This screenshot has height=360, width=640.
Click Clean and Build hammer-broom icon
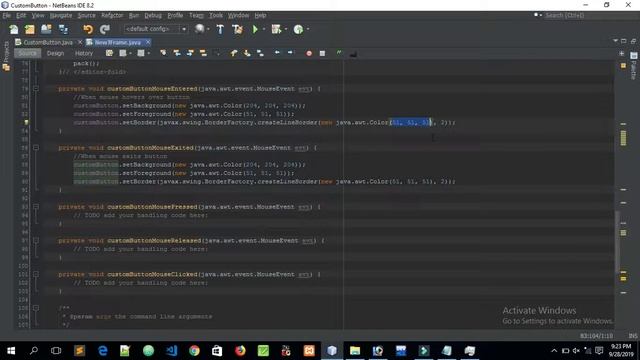click(238, 29)
